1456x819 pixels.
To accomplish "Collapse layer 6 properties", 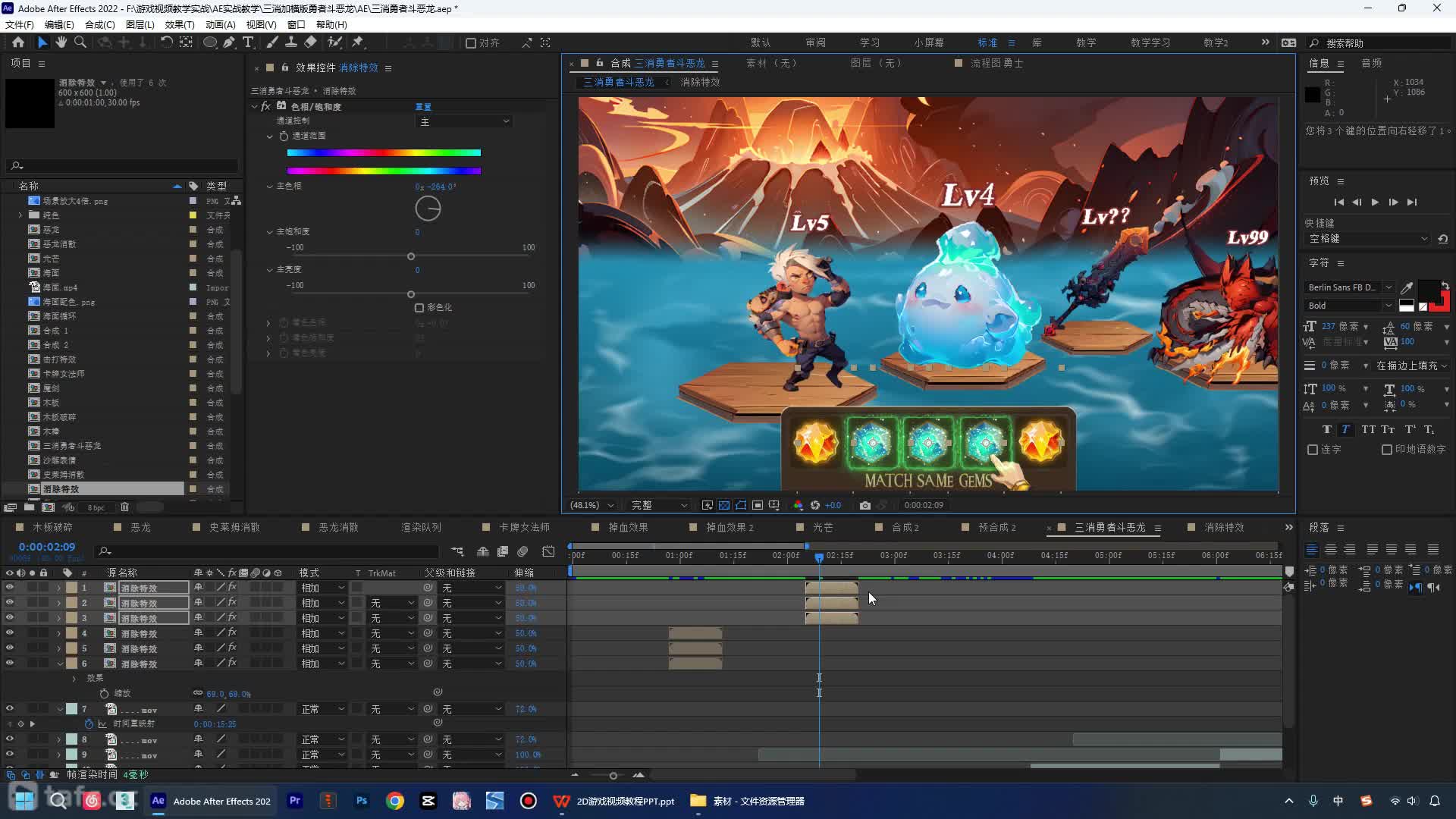I will click(x=59, y=664).
